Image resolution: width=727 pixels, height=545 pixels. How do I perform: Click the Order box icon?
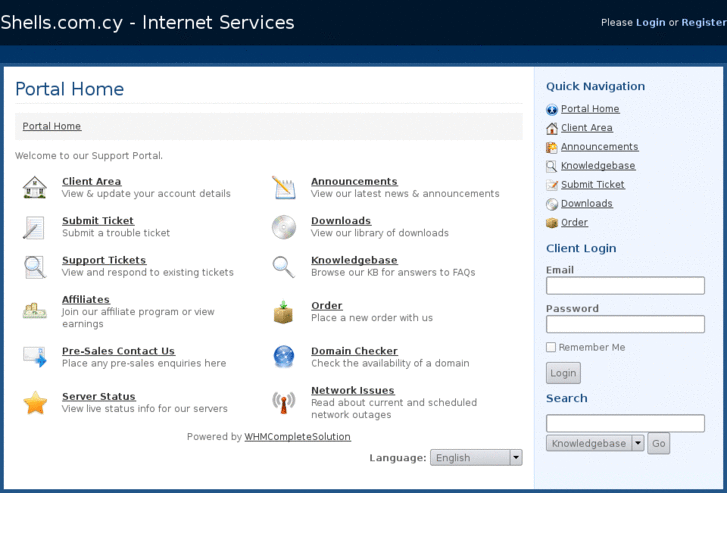click(284, 312)
